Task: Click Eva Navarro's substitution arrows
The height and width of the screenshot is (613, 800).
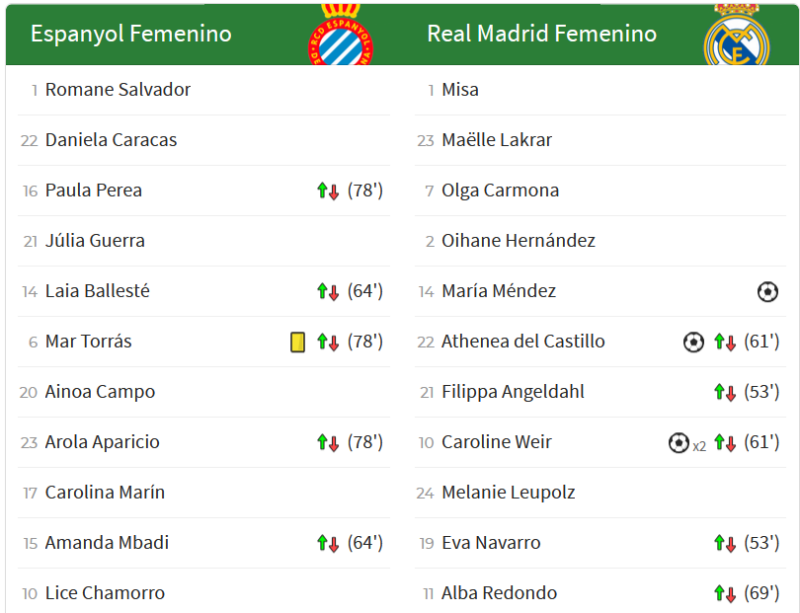Action: point(725,543)
